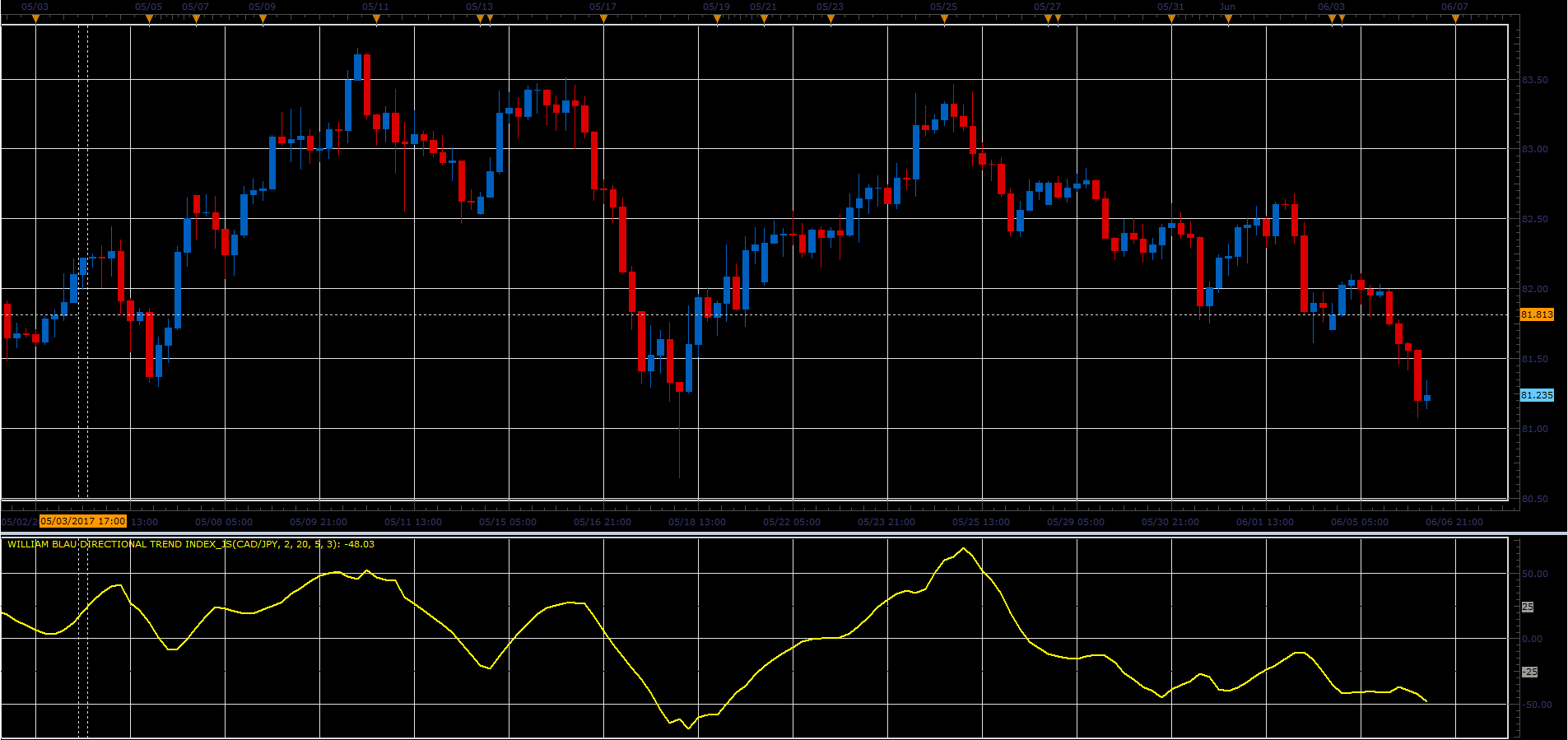Click the orange triangle marker below 05/09
Screen dimensions: 1568x740
pos(263,19)
